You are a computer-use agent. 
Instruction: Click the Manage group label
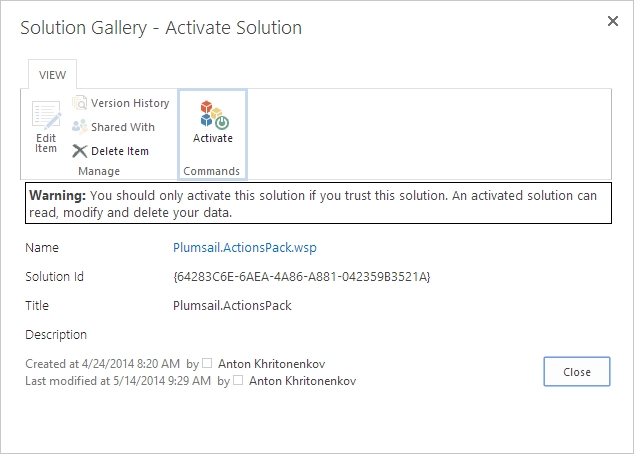coord(99,171)
